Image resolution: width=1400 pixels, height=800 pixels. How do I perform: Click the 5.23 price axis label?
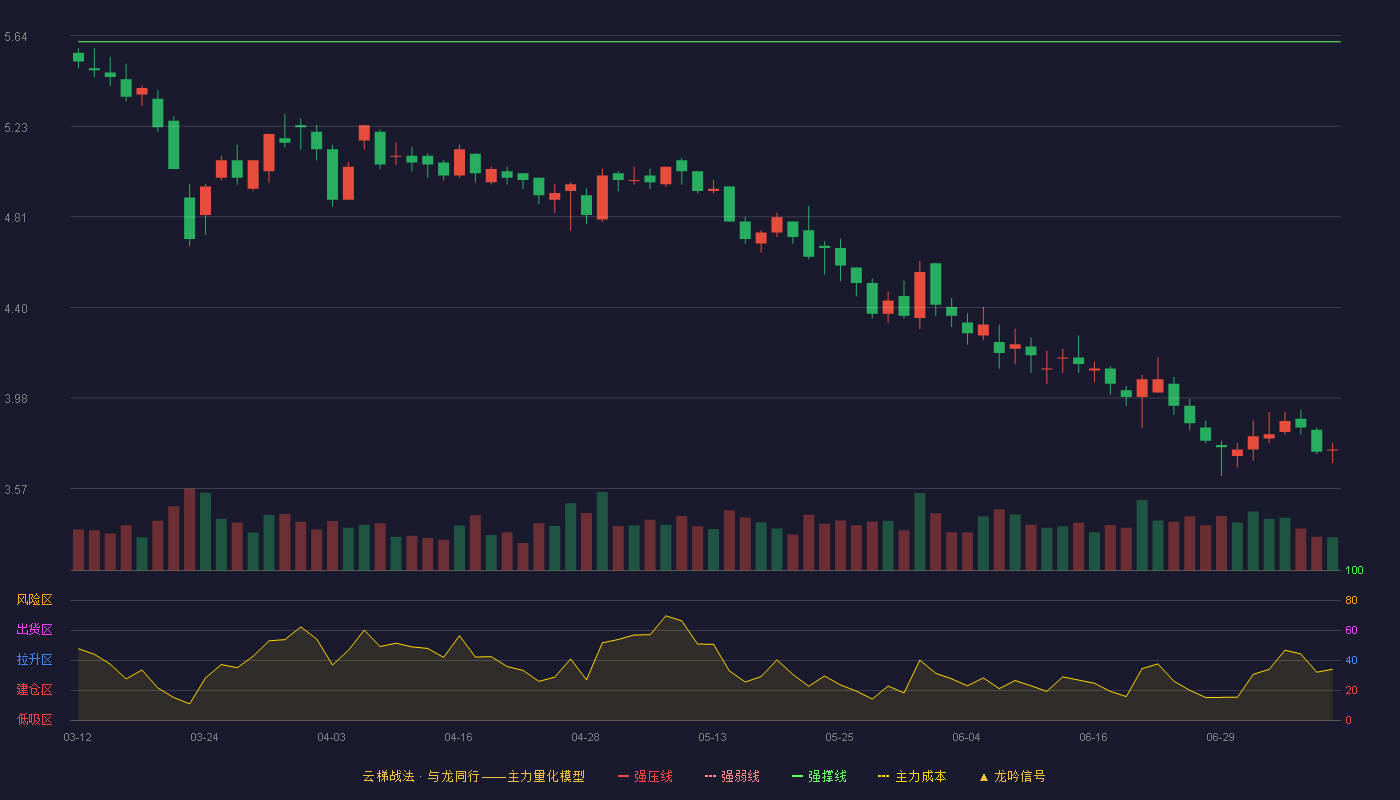[16, 127]
